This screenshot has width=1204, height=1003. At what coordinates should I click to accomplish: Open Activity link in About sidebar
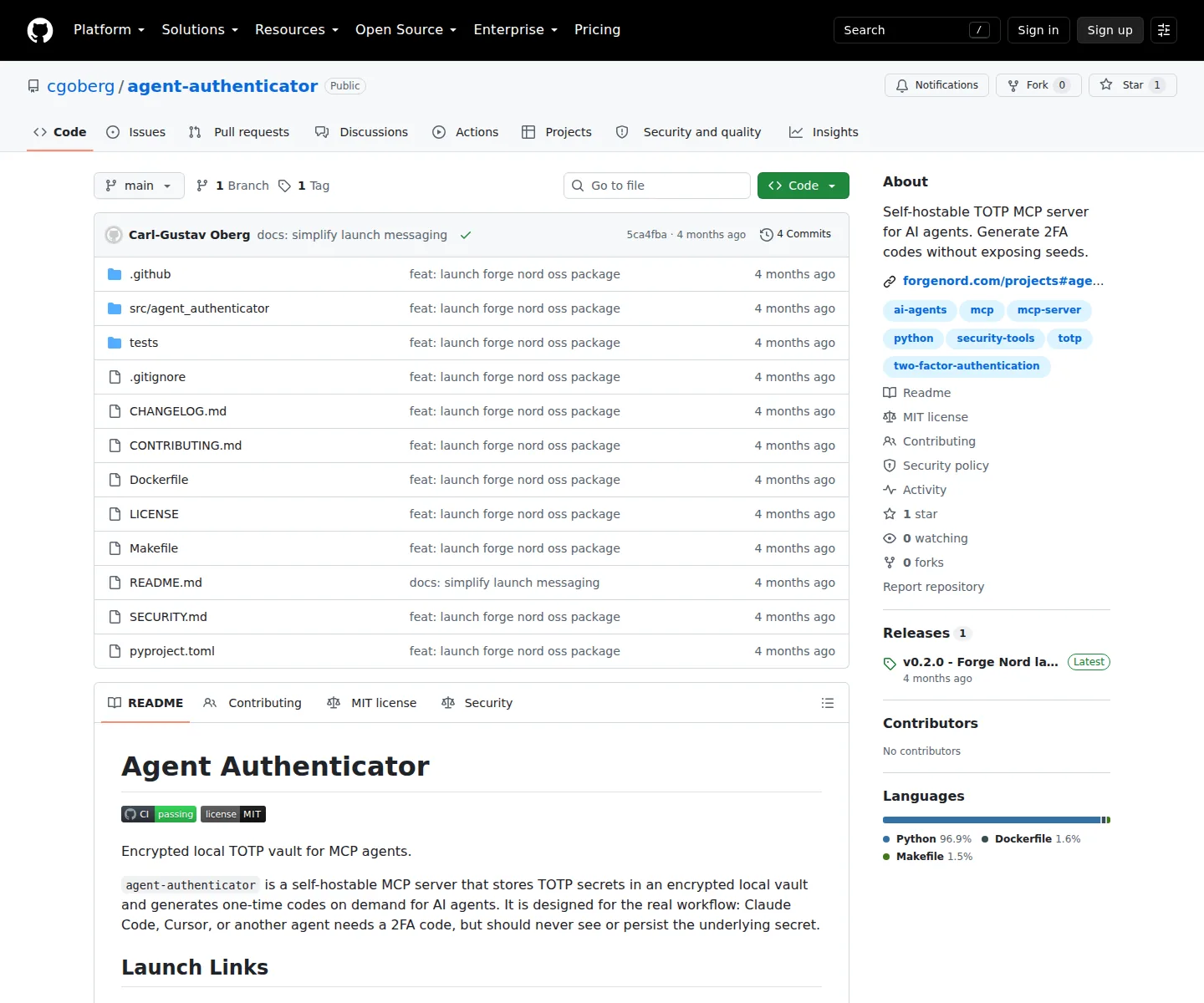[915, 490]
